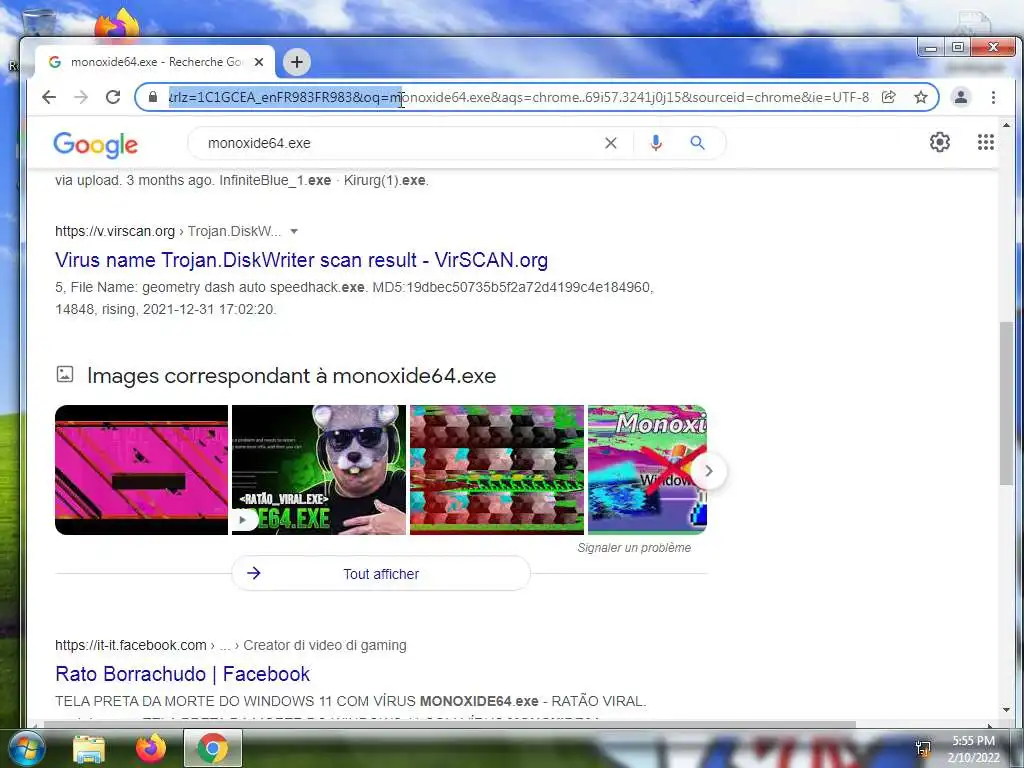Click the address bar URL
Viewport: 1024px width, 768px height.
point(519,97)
